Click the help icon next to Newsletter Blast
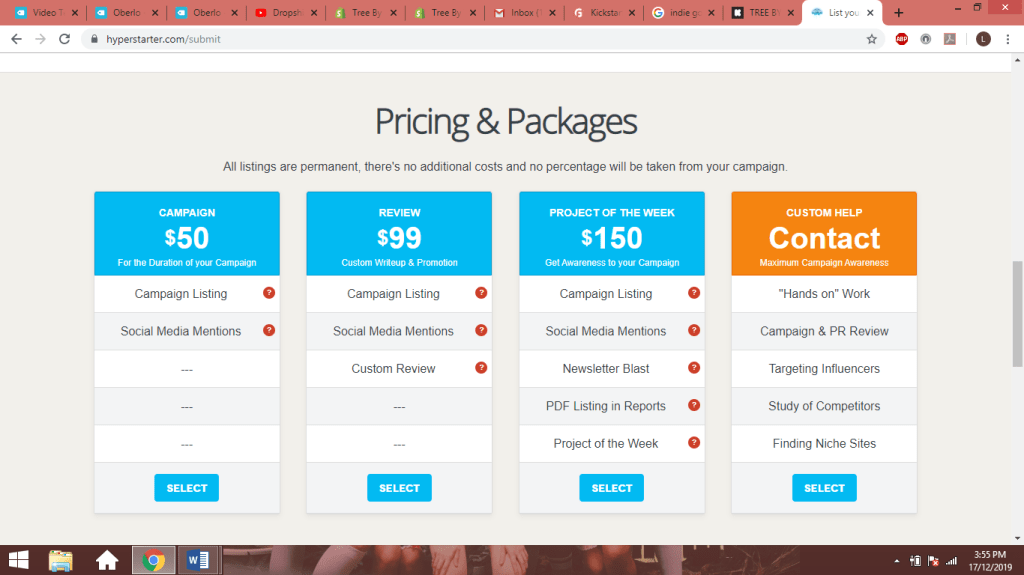 [x=694, y=368]
